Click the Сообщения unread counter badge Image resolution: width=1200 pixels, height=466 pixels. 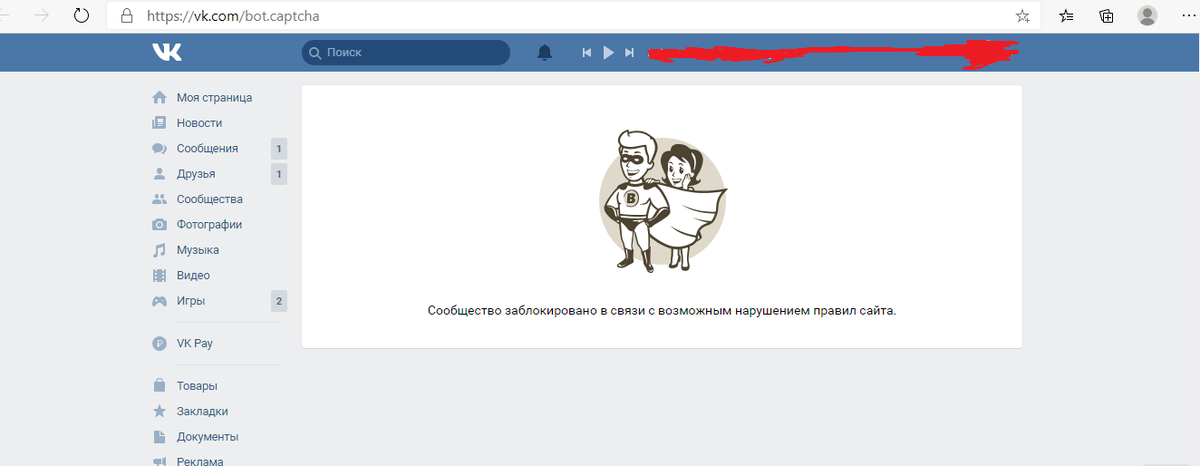[279, 148]
